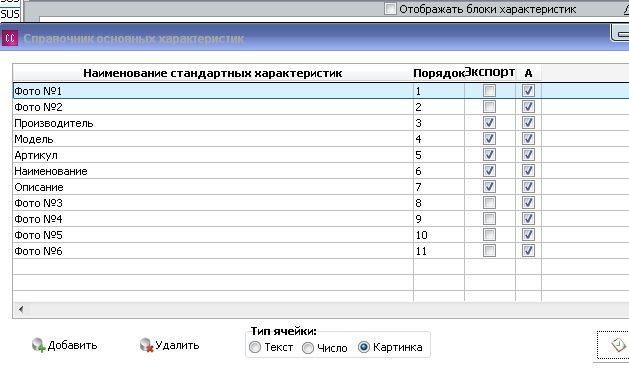This screenshot has height=369, width=629.
Task: Click the SUS cell in background window
Action: [10, 14]
